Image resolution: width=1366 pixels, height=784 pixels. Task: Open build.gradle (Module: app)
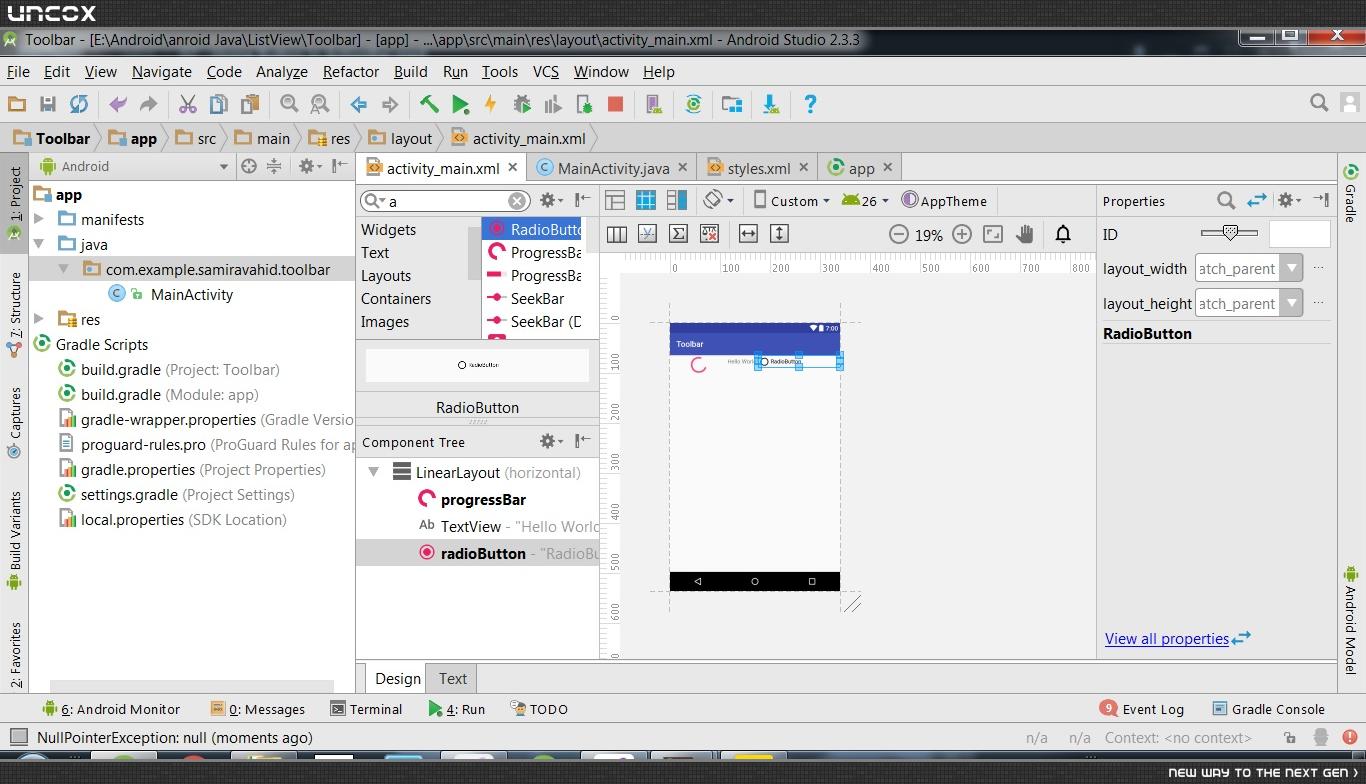click(169, 394)
